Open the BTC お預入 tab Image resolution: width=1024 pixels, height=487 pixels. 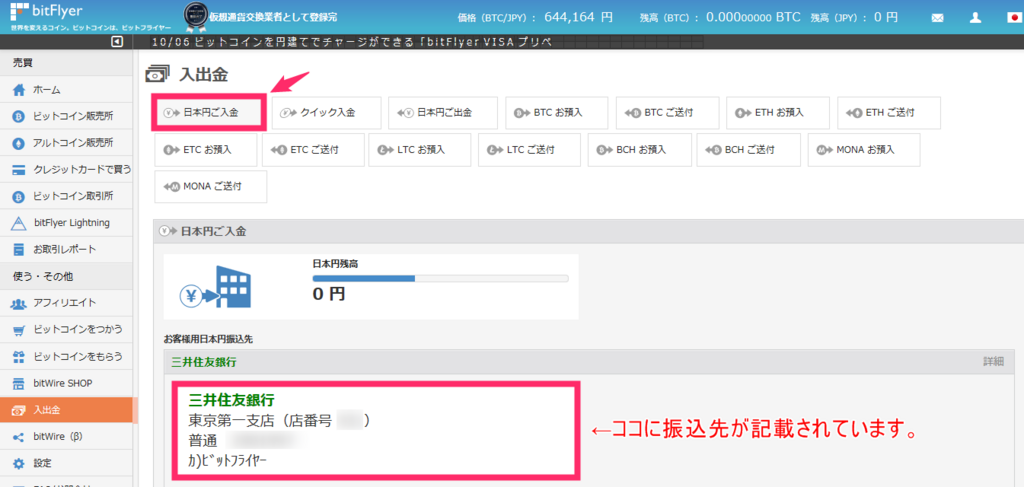[556, 112]
